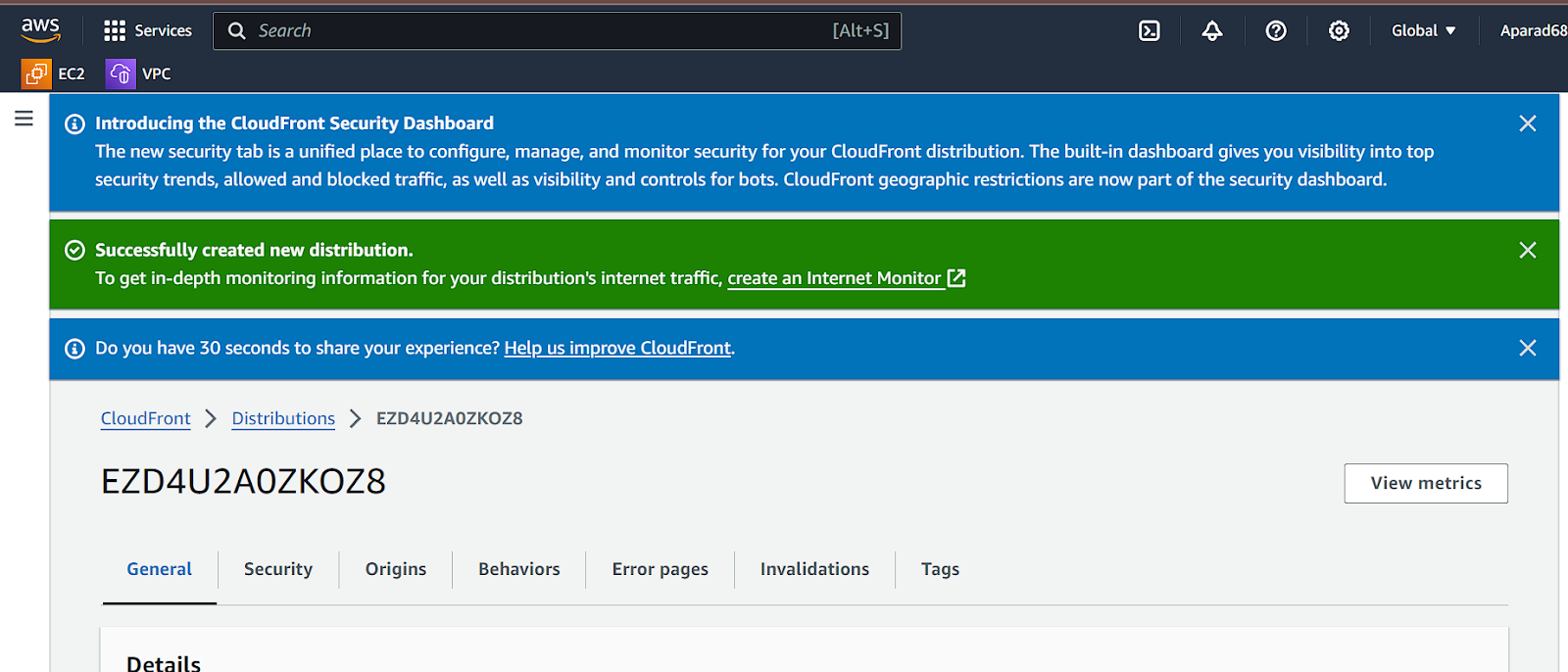Go to the CloudFront breadcrumb
1568x672 pixels.
[x=146, y=418]
